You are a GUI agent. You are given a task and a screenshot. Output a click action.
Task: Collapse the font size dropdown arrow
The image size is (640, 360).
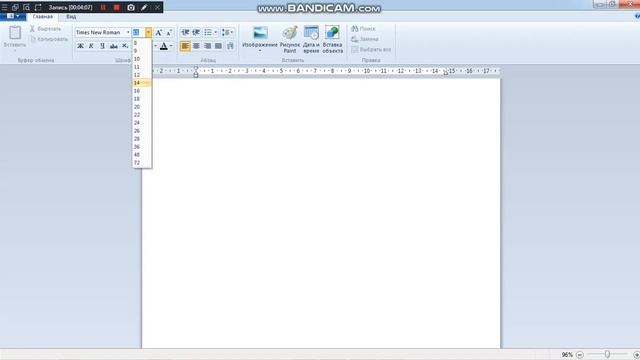coord(148,32)
